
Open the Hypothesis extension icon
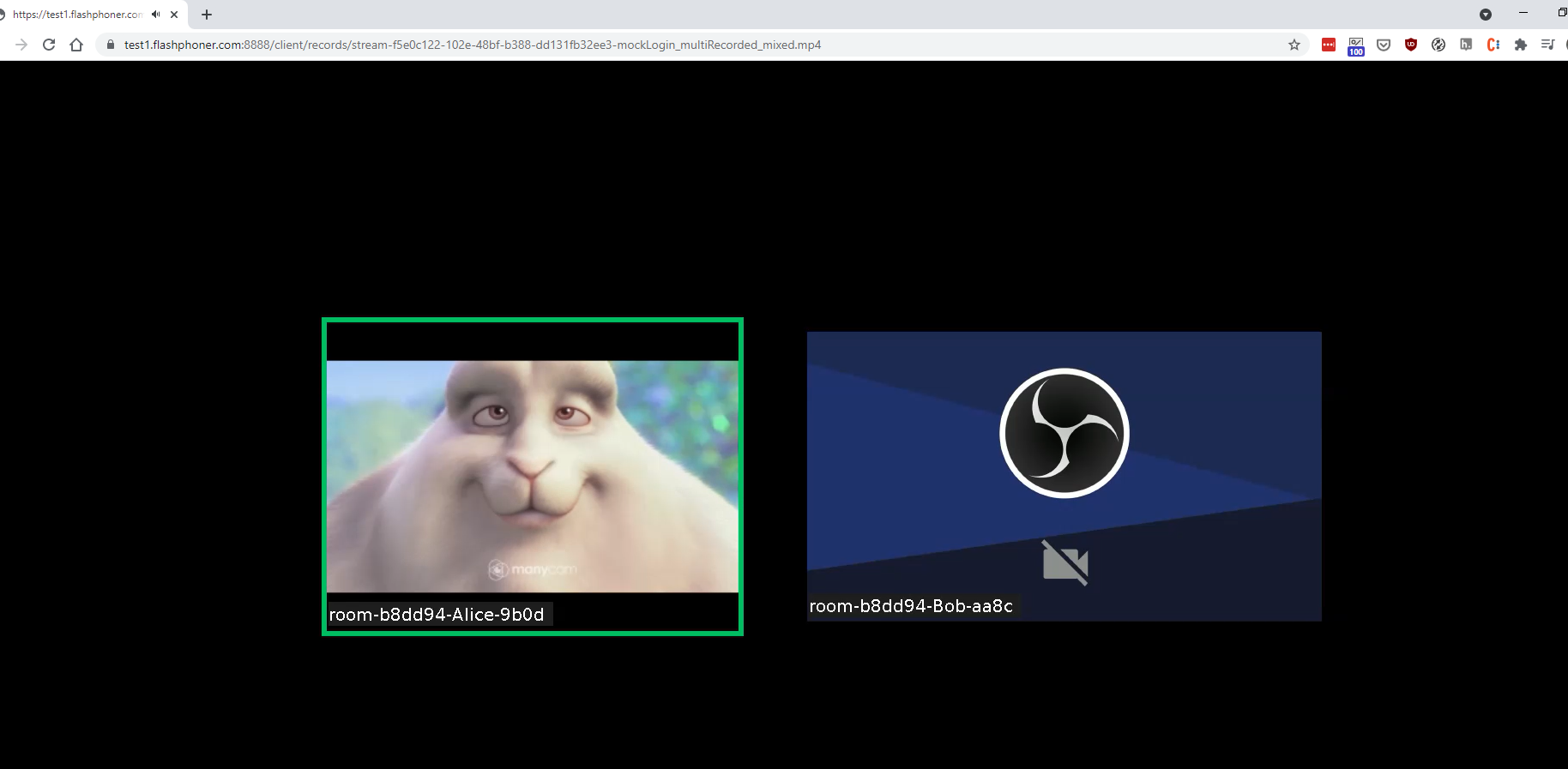point(1466,45)
